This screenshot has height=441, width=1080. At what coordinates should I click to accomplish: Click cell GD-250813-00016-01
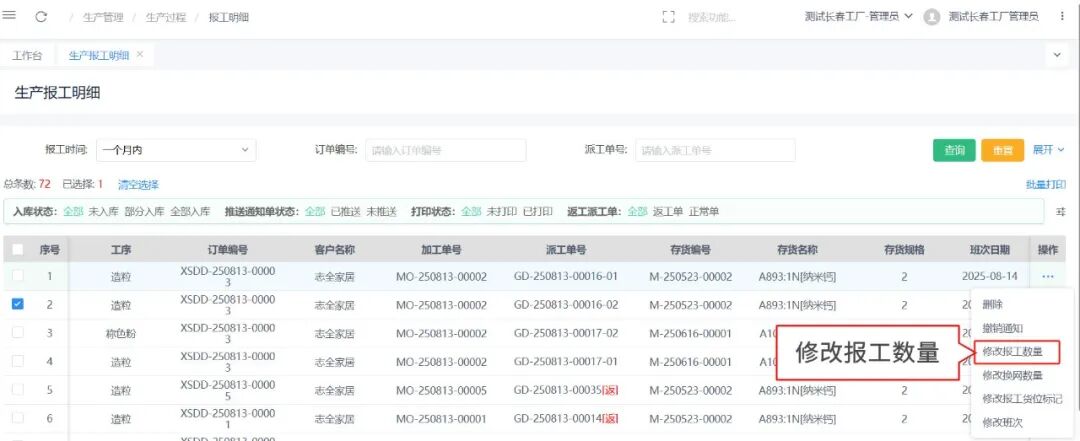565,276
